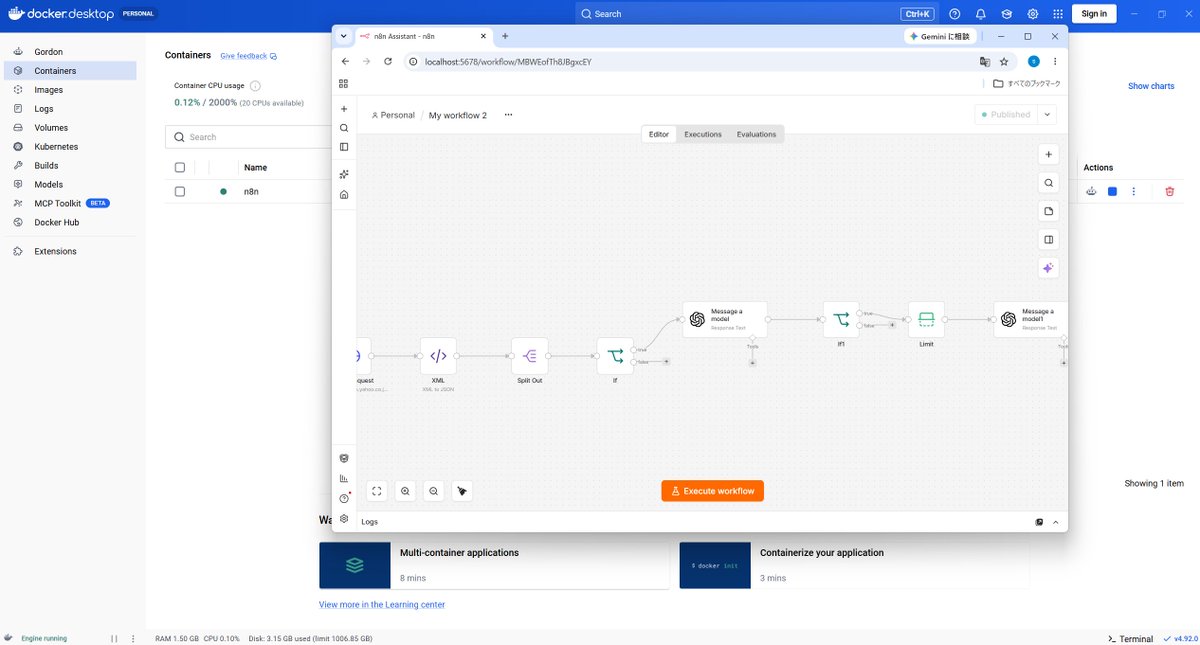Click View more in the Learning center
Screen dimensions: 1200x645
[x=382, y=605]
